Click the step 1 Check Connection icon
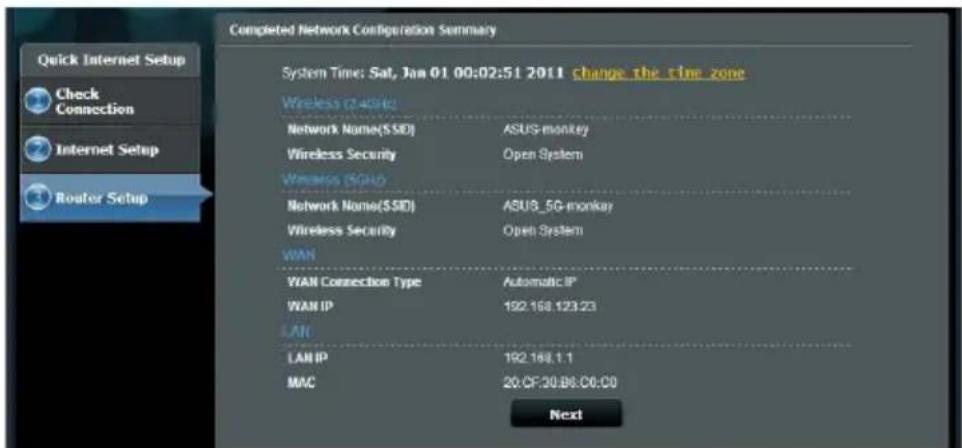Screen dimensions: 962x448 37,102
